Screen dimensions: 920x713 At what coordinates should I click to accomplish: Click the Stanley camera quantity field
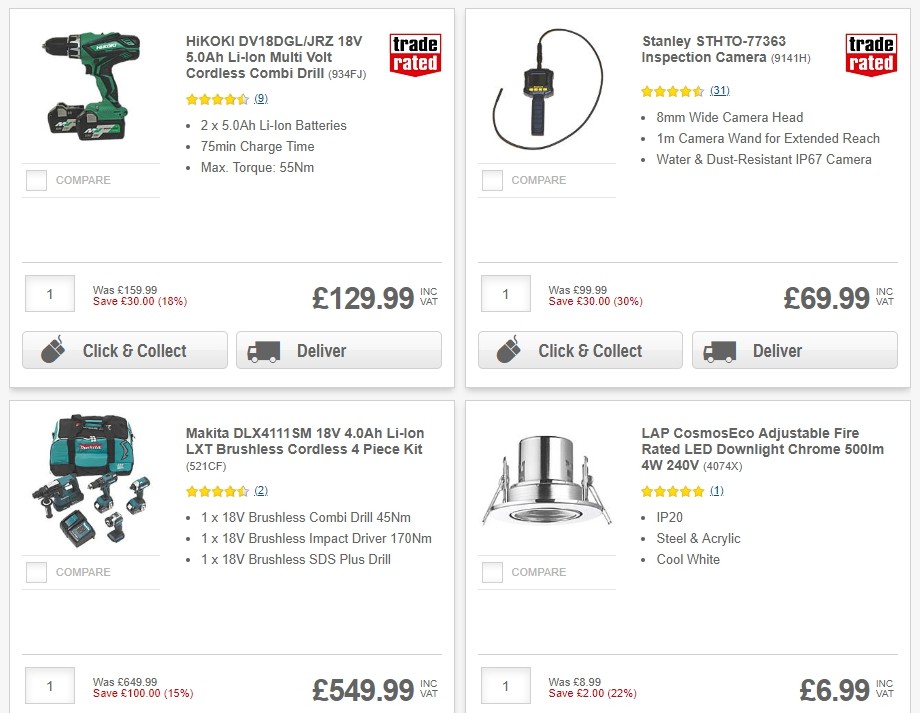click(x=505, y=293)
